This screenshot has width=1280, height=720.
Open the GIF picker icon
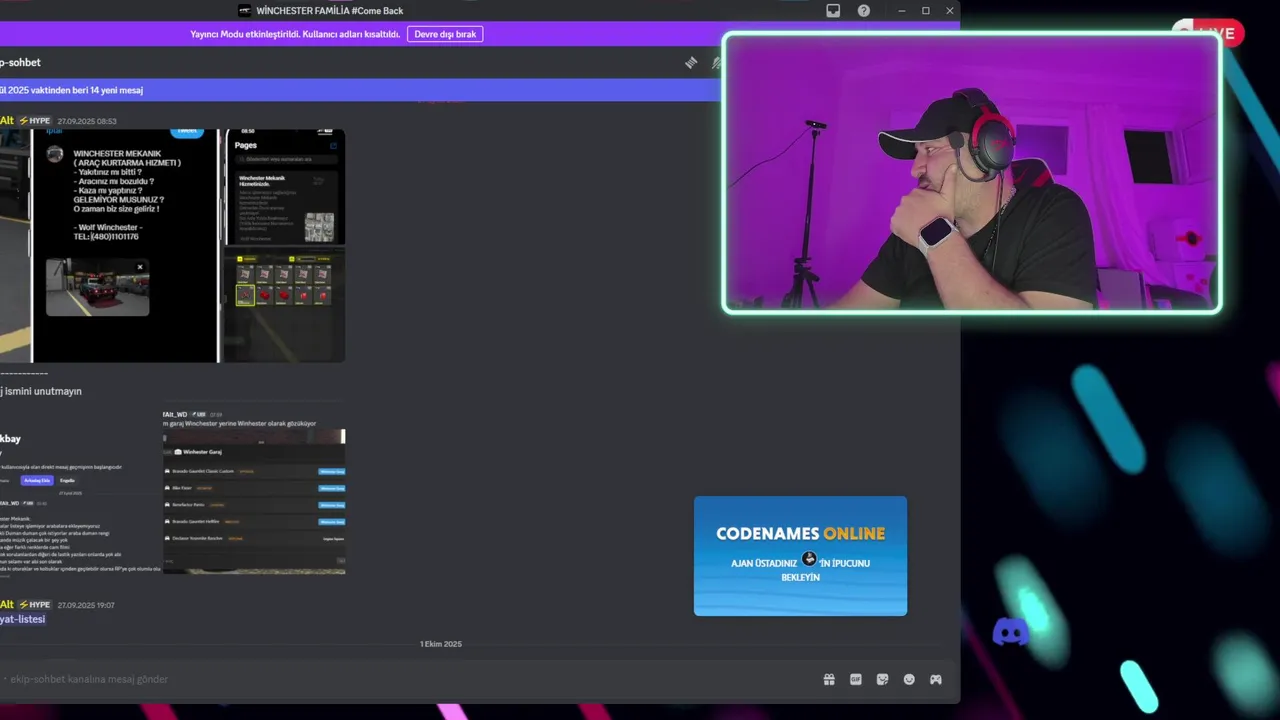pyautogui.click(x=856, y=679)
